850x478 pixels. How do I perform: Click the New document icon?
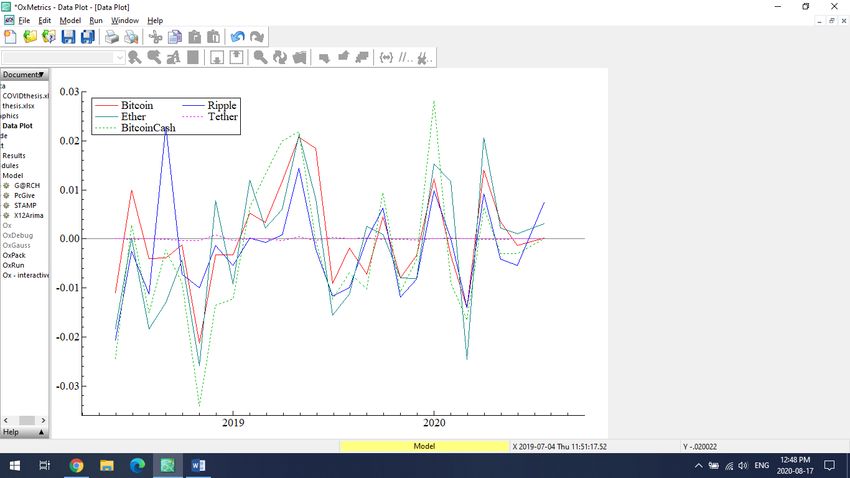[10, 37]
